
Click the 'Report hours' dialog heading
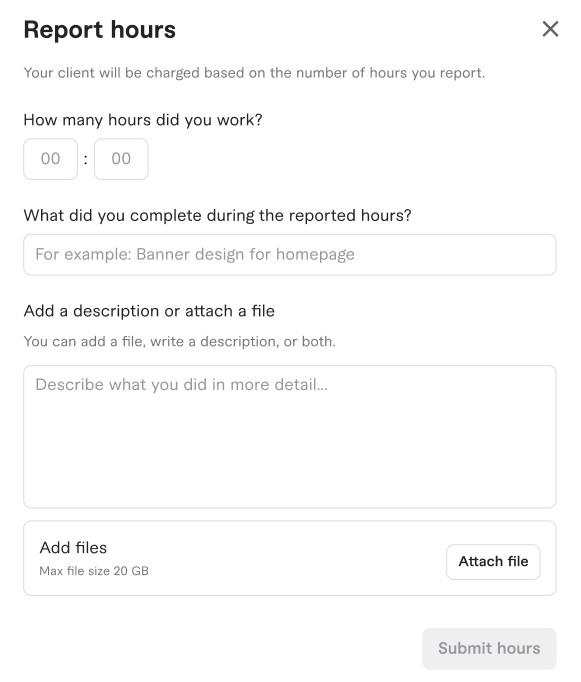100,30
